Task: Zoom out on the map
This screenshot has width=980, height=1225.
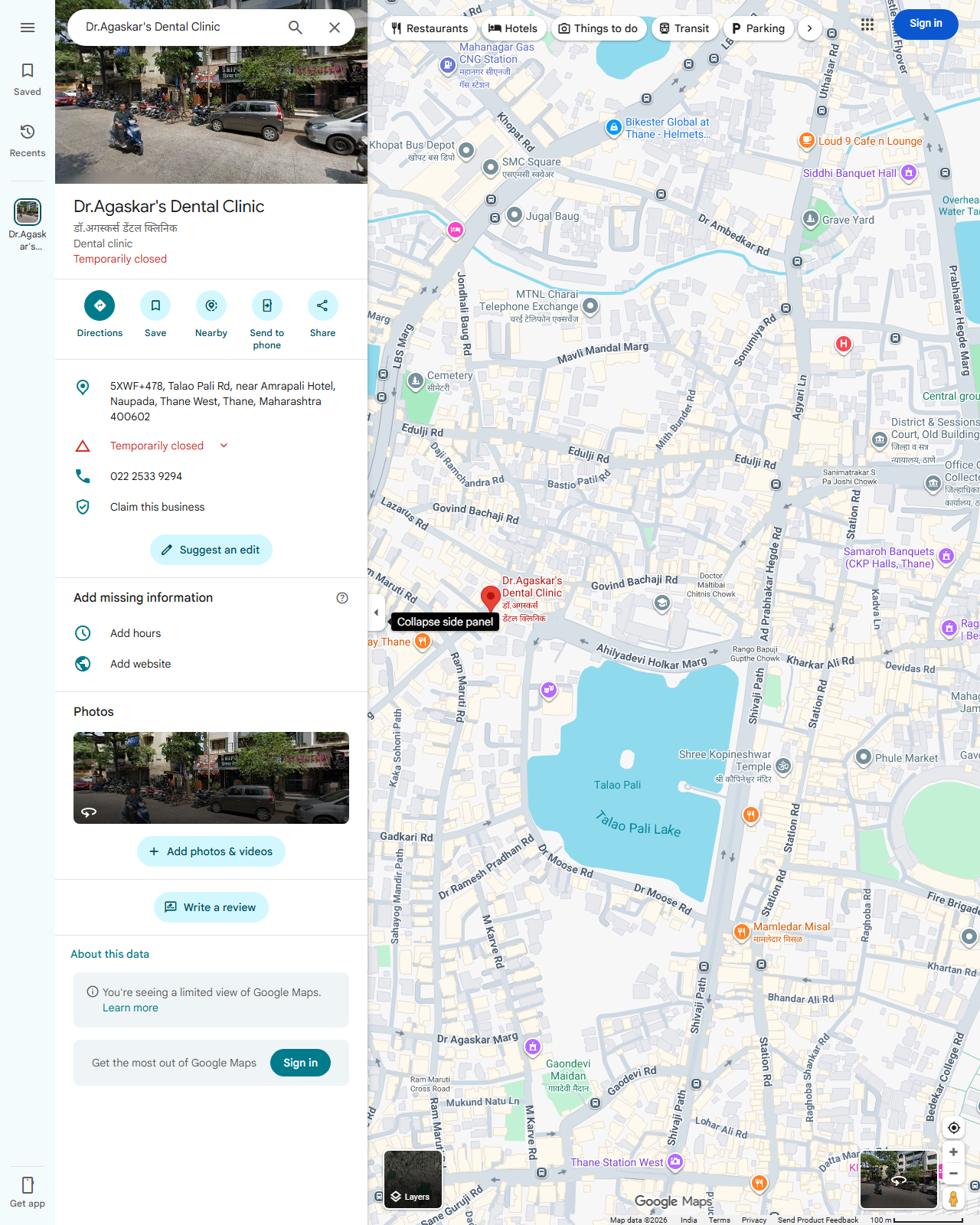Action: 954,1173
